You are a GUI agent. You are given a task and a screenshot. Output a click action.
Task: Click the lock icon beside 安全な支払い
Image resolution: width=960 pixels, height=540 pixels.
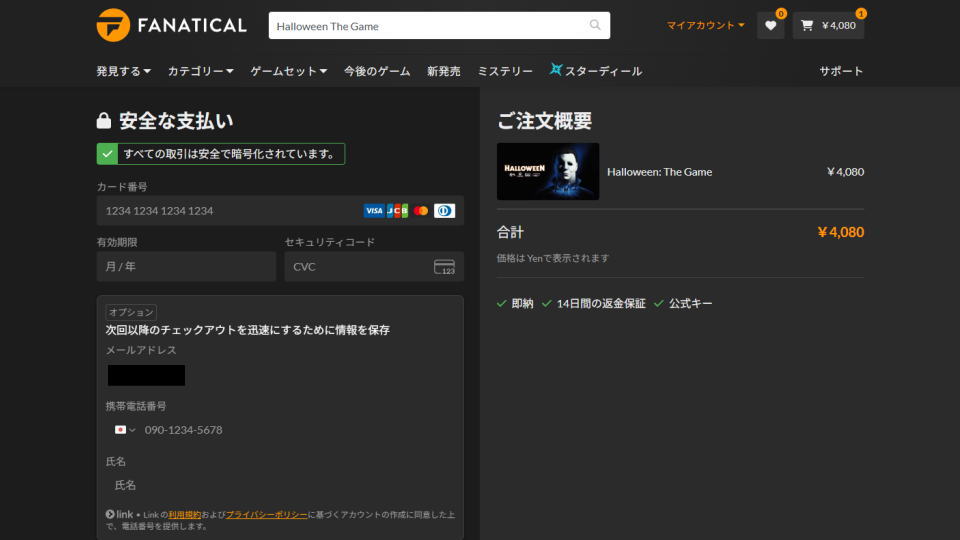coord(103,121)
